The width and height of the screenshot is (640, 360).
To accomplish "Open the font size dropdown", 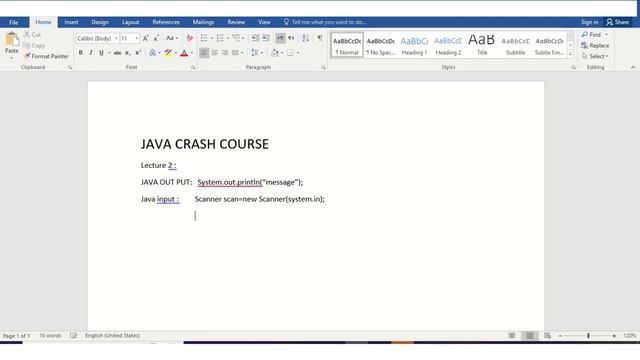I will pos(136,38).
